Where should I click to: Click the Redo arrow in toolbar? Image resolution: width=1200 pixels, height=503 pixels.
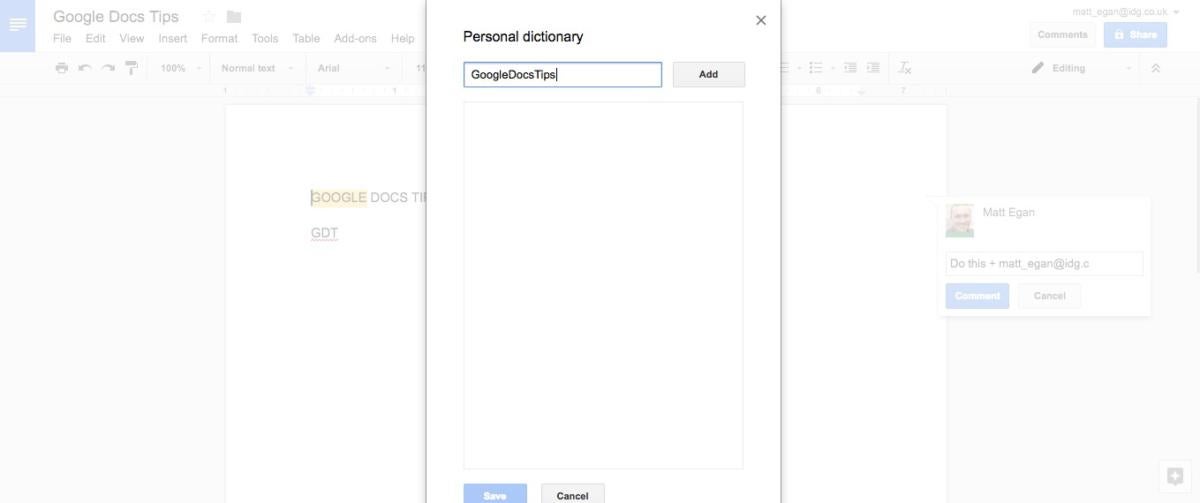click(108, 68)
